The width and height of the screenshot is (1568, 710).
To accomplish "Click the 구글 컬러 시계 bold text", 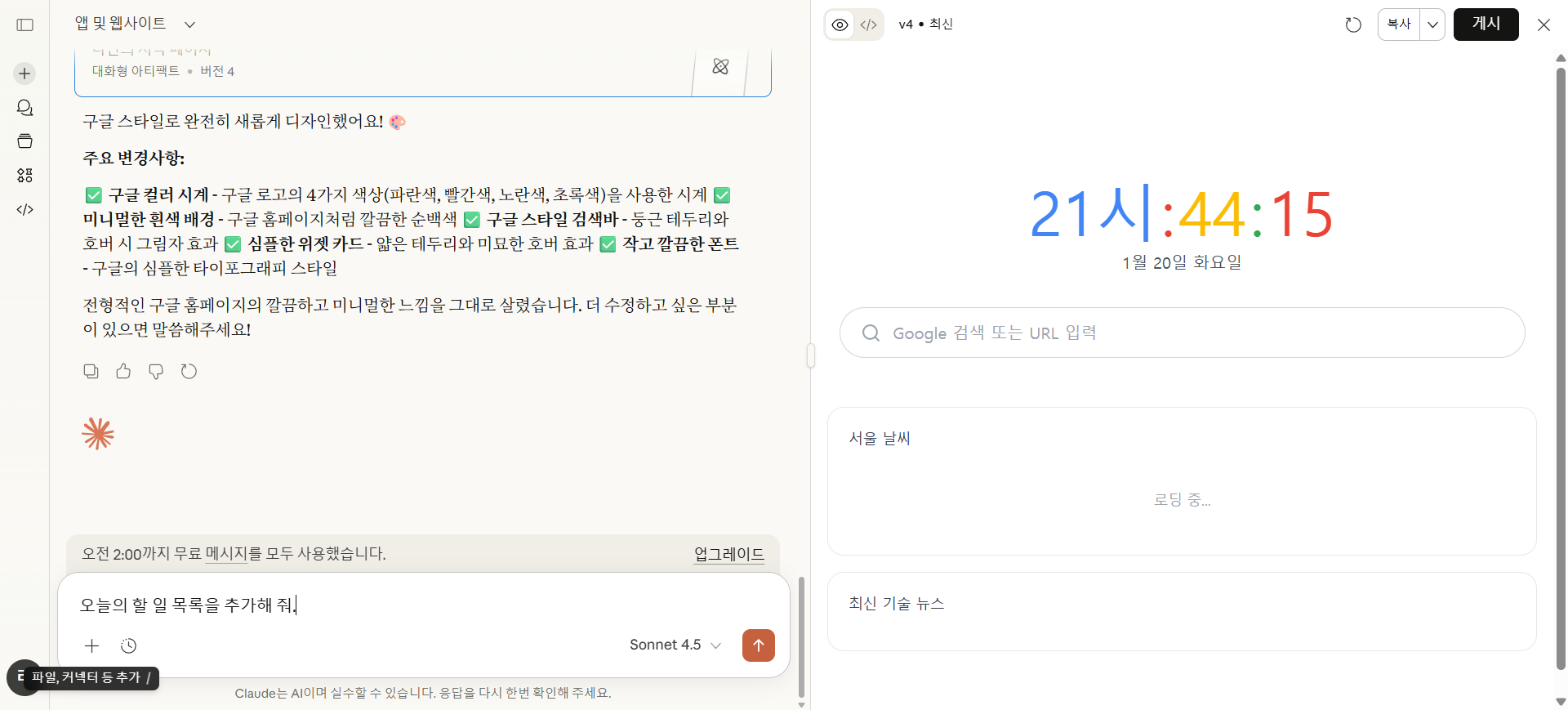I will (x=158, y=195).
